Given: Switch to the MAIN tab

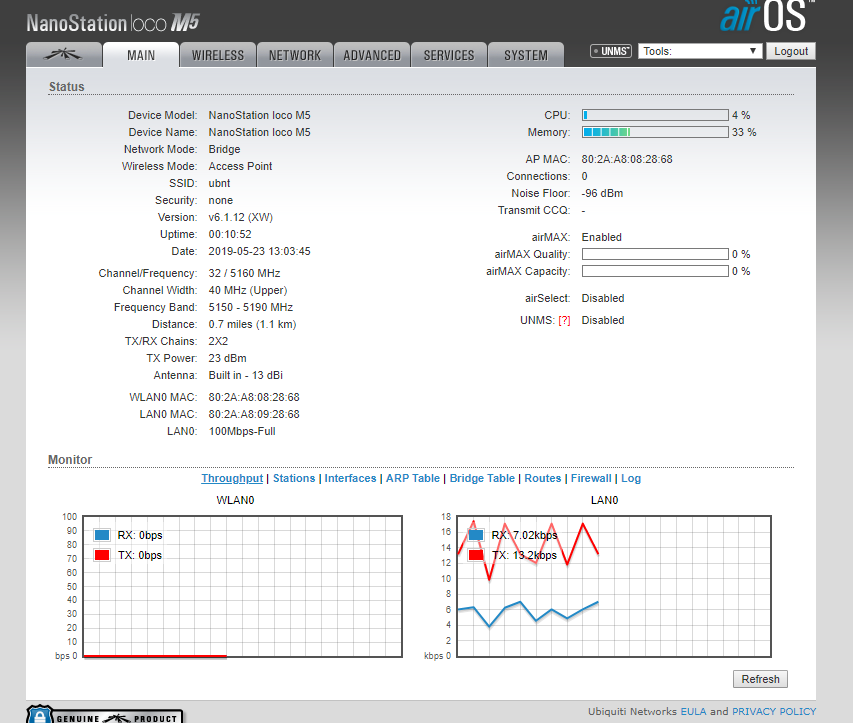Looking at the screenshot, I should (x=141, y=55).
